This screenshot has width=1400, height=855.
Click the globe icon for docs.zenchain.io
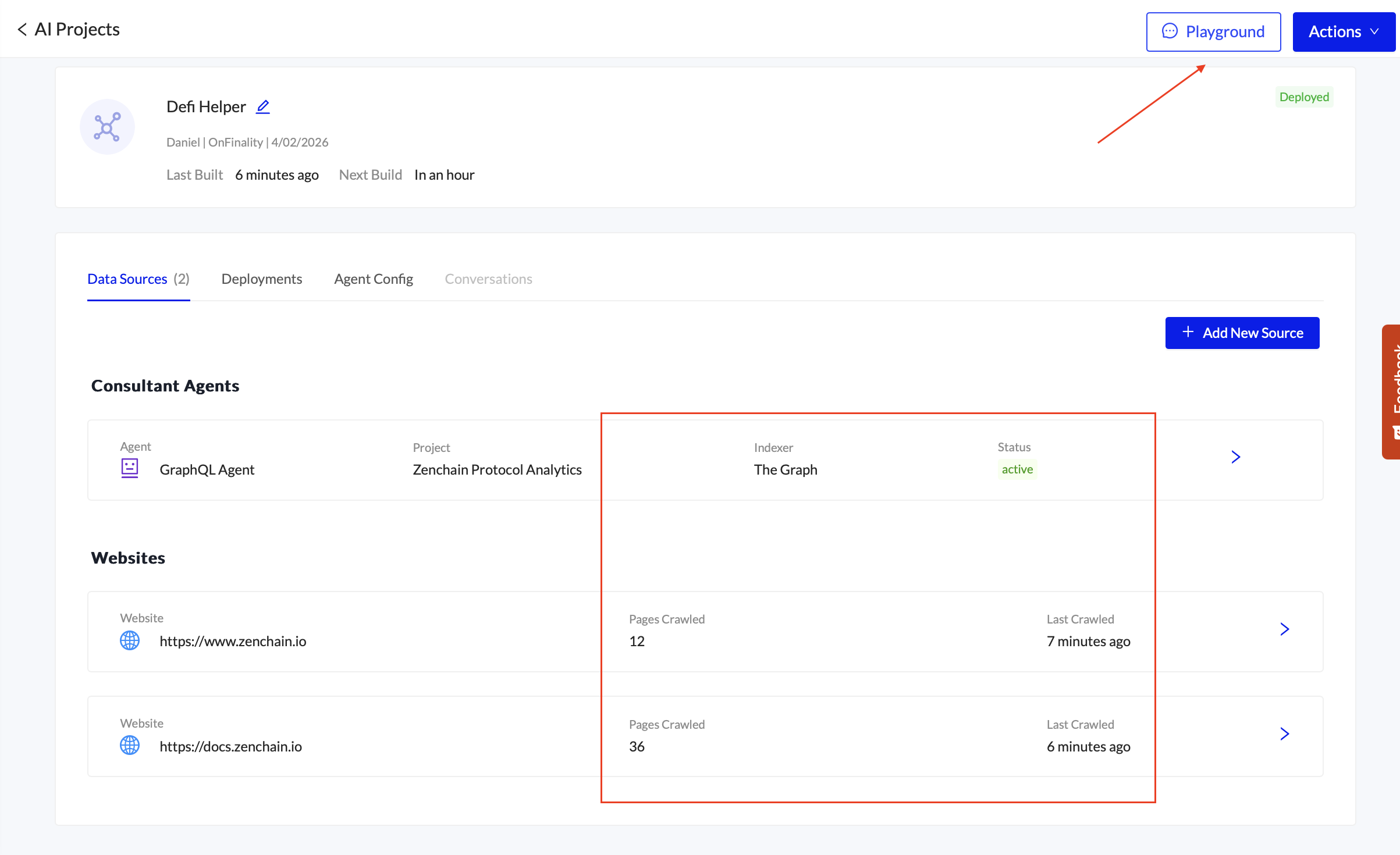click(x=129, y=745)
